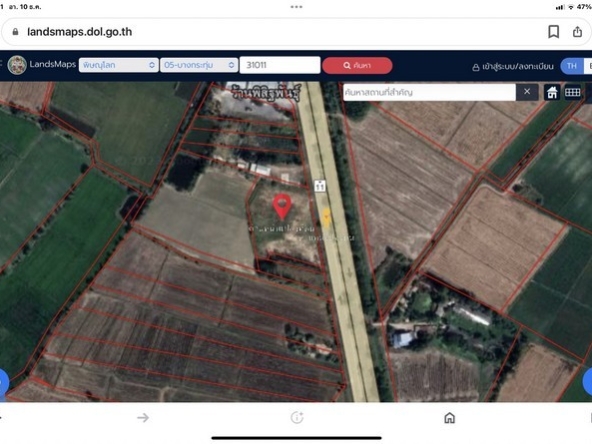Image resolution: width=592 pixels, height=444 pixels.
Task: Open the house layer icon on map
Action: click(x=552, y=92)
